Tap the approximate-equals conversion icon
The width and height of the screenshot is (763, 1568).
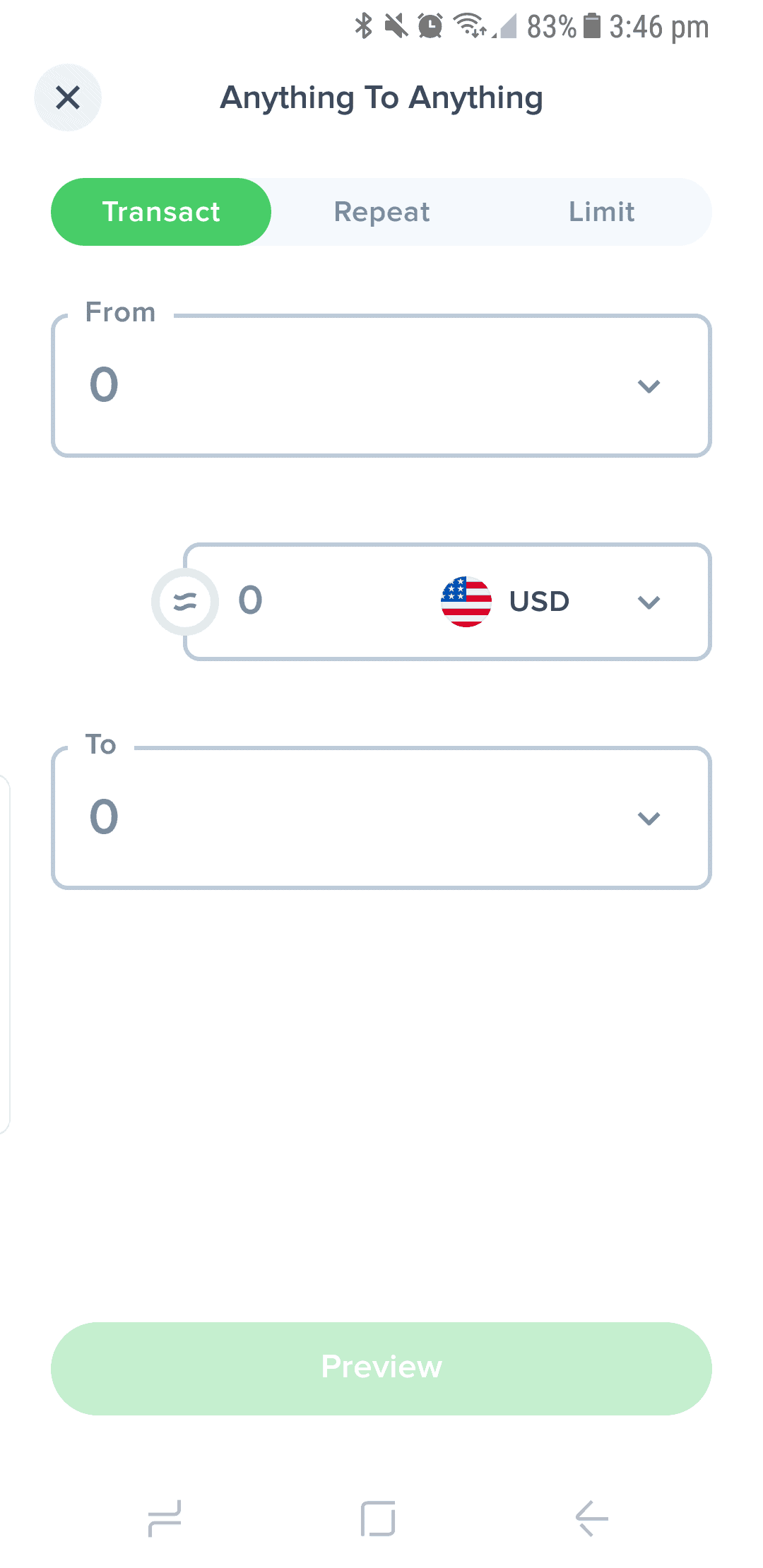tap(185, 602)
